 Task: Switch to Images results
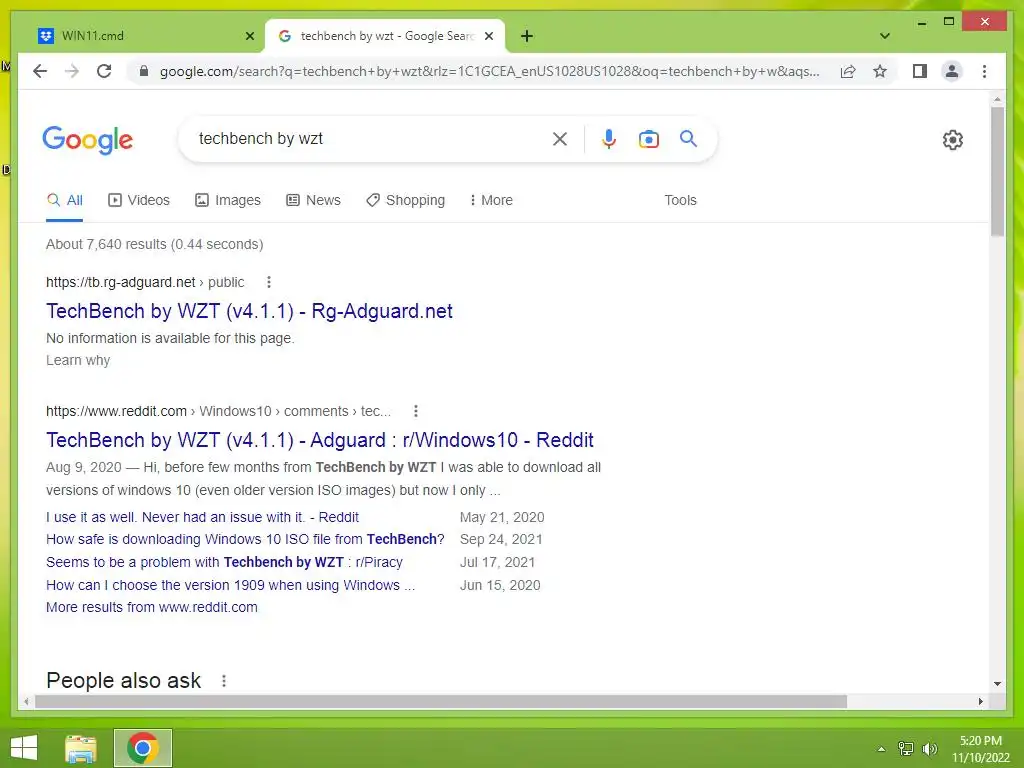pos(228,200)
